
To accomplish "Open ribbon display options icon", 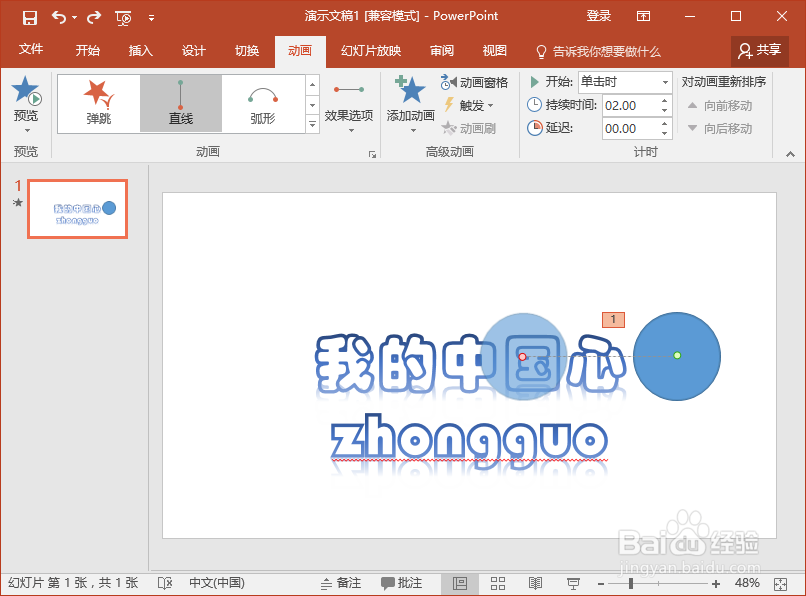I will [643, 16].
